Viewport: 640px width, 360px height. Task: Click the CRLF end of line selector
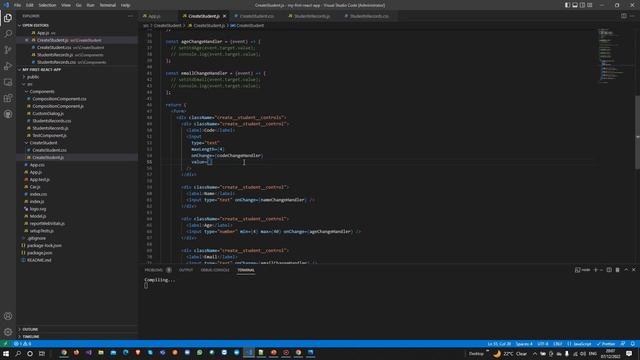click(x=558, y=344)
